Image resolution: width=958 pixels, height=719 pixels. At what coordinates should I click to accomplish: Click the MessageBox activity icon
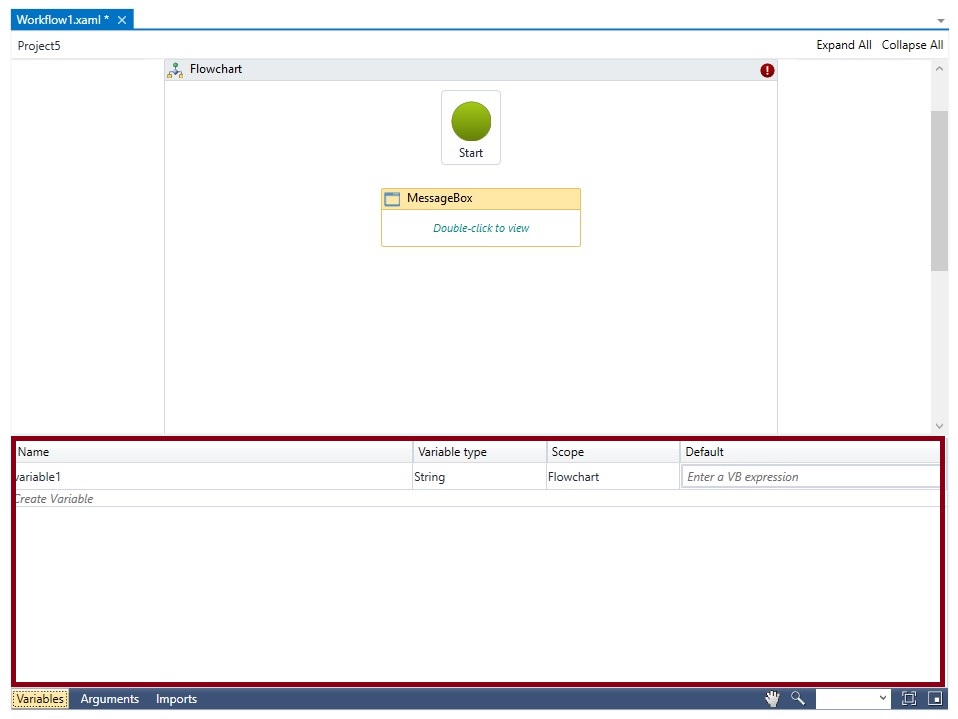pyautogui.click(x=392, y=199)
